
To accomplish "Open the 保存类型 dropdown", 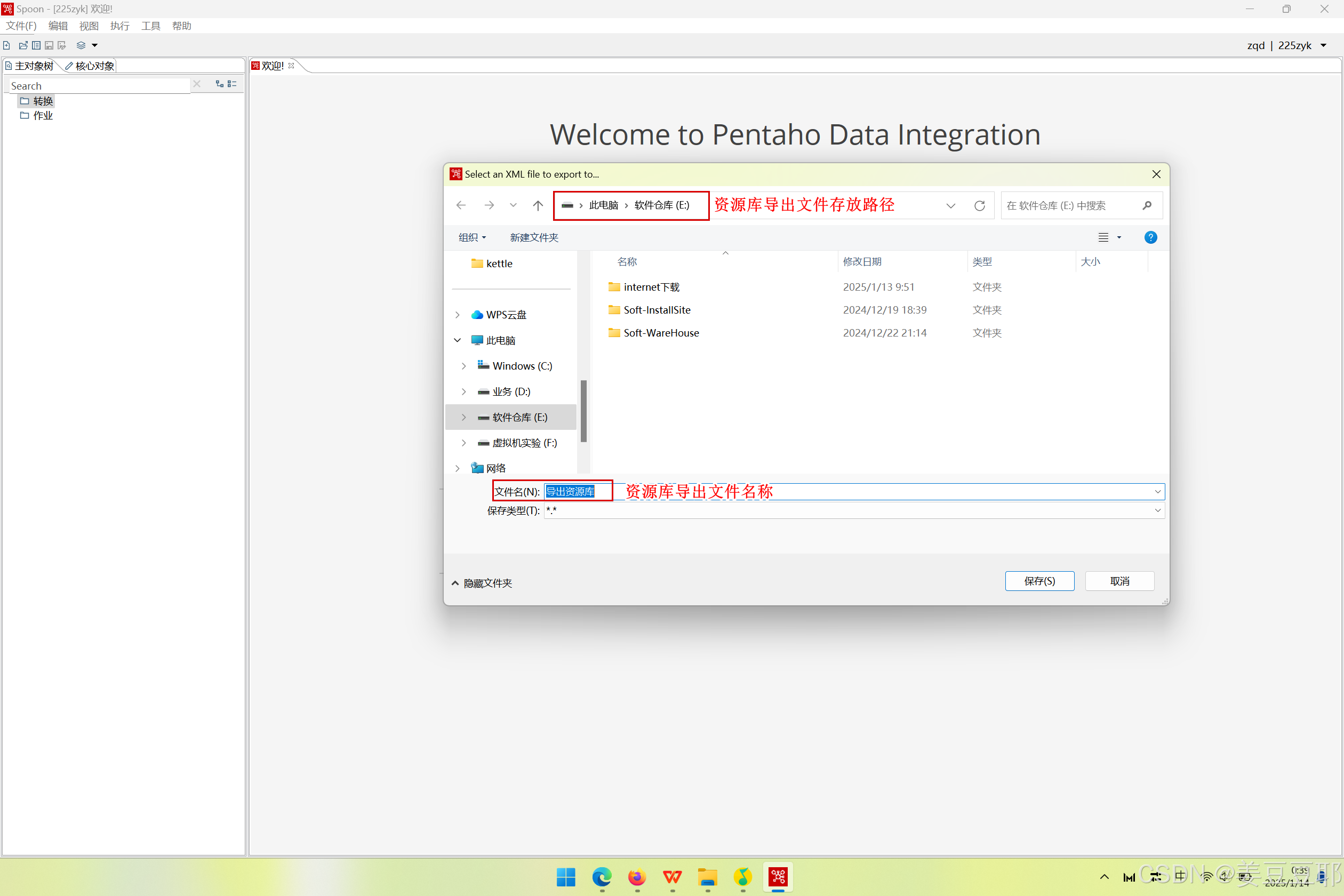I will pos(1157,510).
